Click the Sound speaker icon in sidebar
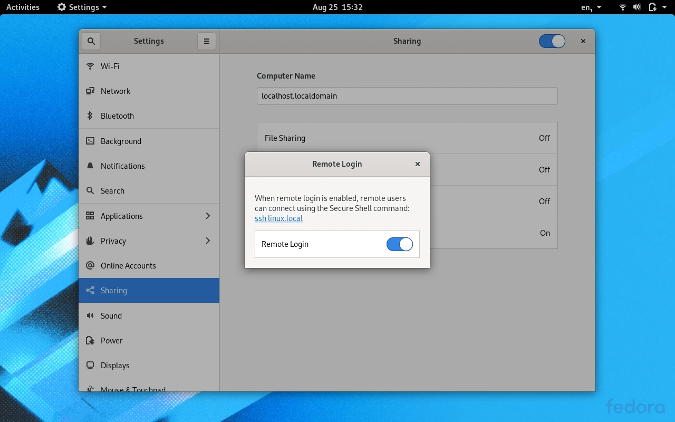Screen dimensions: 675x422 click(90, 316)
